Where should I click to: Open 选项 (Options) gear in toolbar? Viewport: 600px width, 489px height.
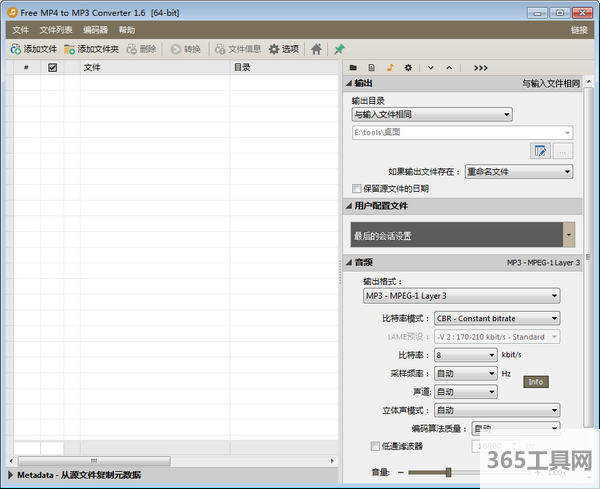tap(283, 48)
